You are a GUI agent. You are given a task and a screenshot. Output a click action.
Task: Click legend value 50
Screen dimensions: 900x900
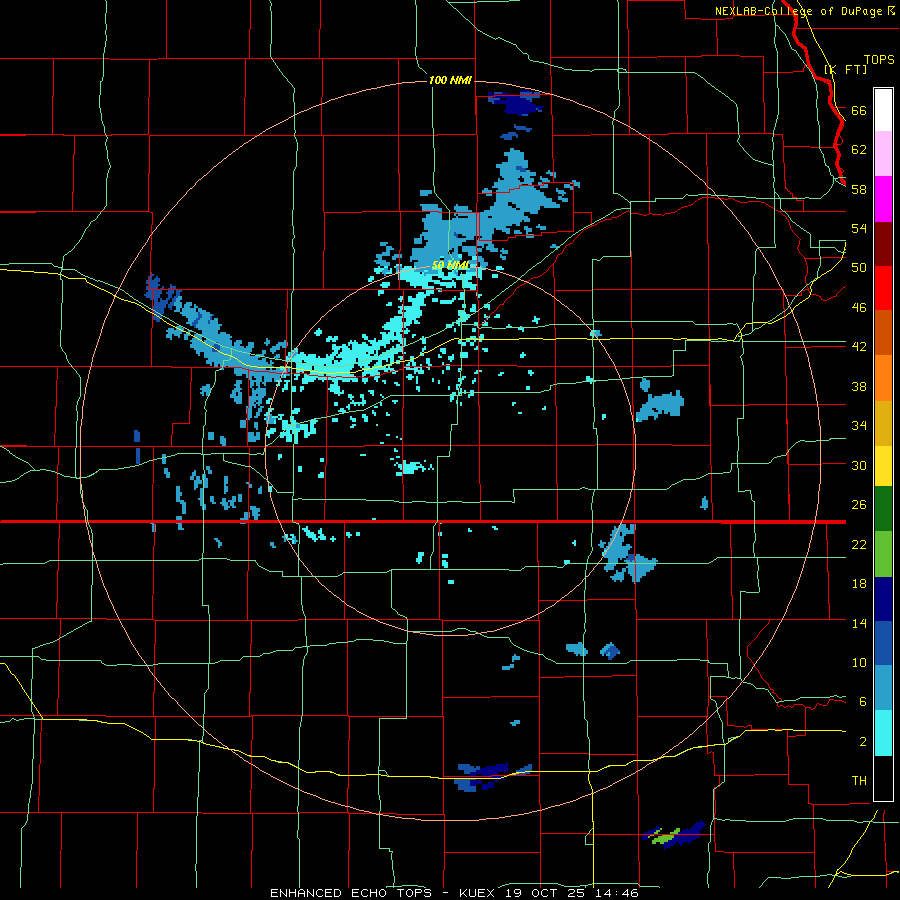pyautogui.click(x=859, y=268)
